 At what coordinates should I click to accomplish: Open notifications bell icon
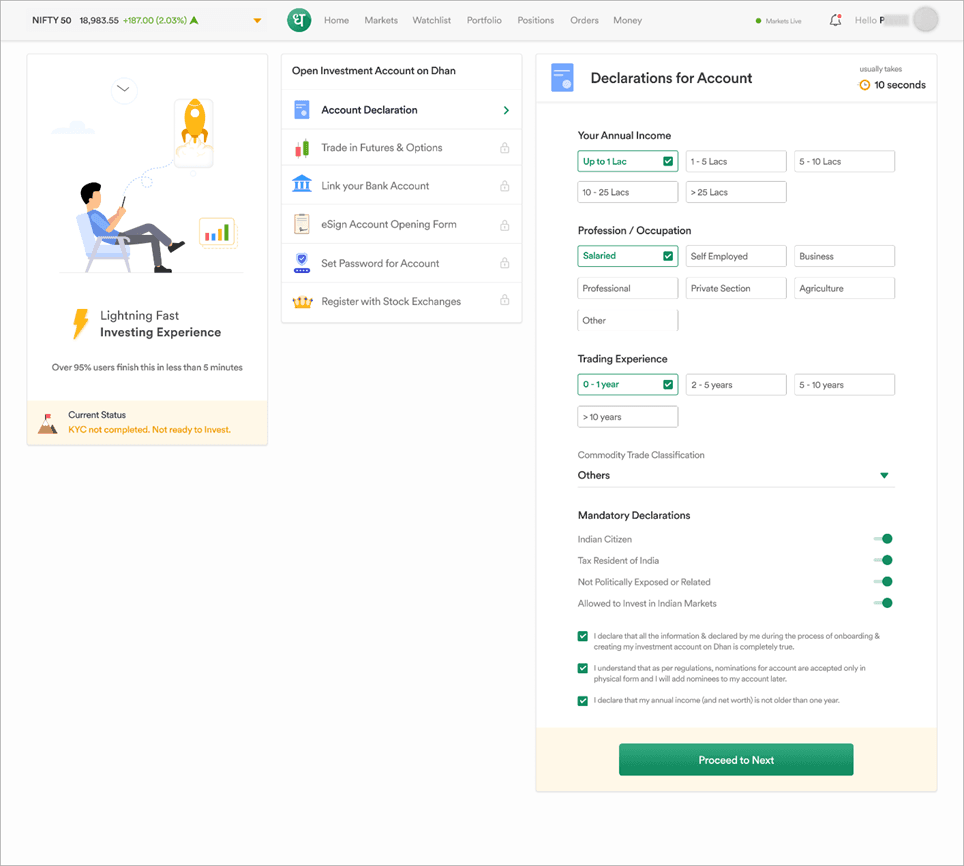835,20
